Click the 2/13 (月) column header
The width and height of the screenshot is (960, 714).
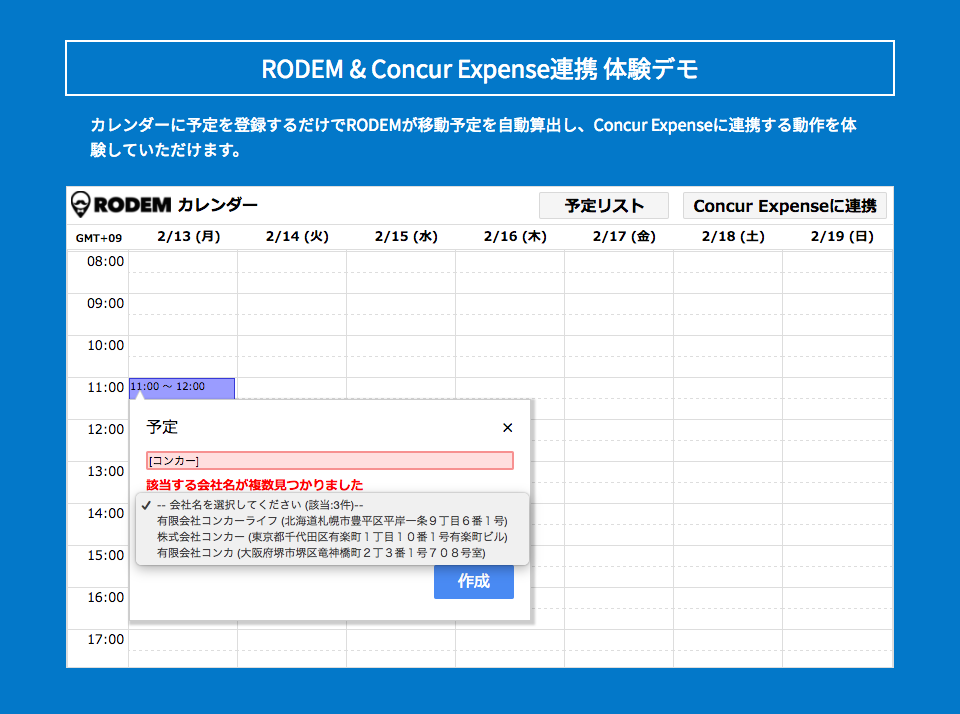click(189, 236)
